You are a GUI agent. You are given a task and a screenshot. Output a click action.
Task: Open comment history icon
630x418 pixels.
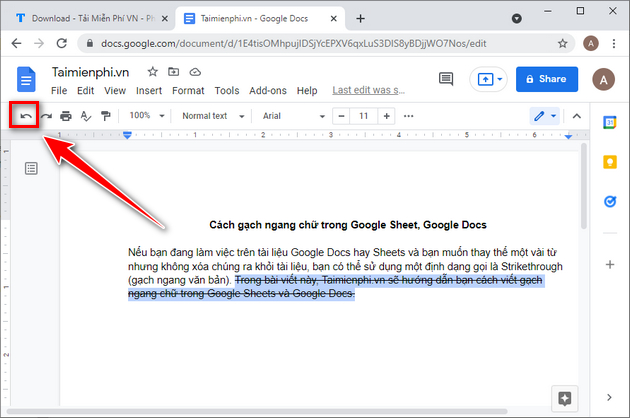click(446, 79)
